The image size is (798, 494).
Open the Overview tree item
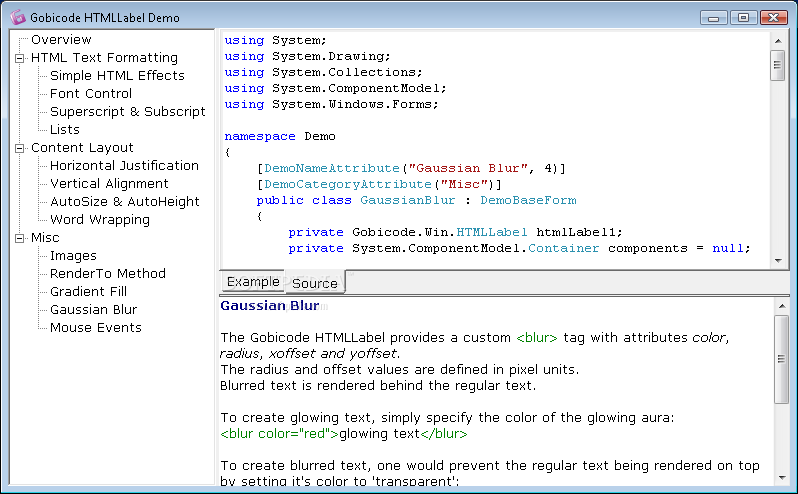[x=61, y=40]
